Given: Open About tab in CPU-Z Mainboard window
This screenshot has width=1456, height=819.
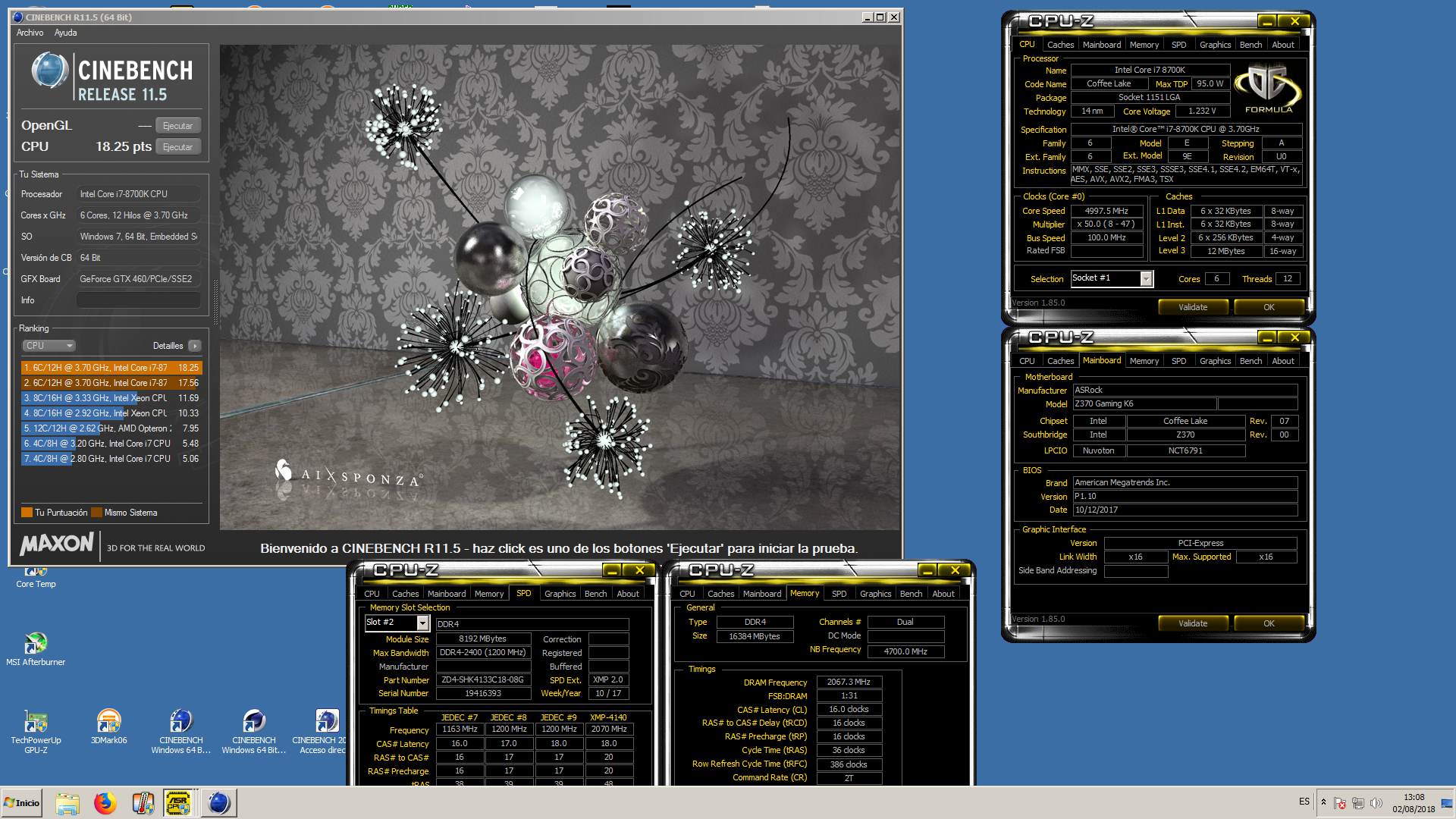Looking at the screenshot, I should point(1283,361).
